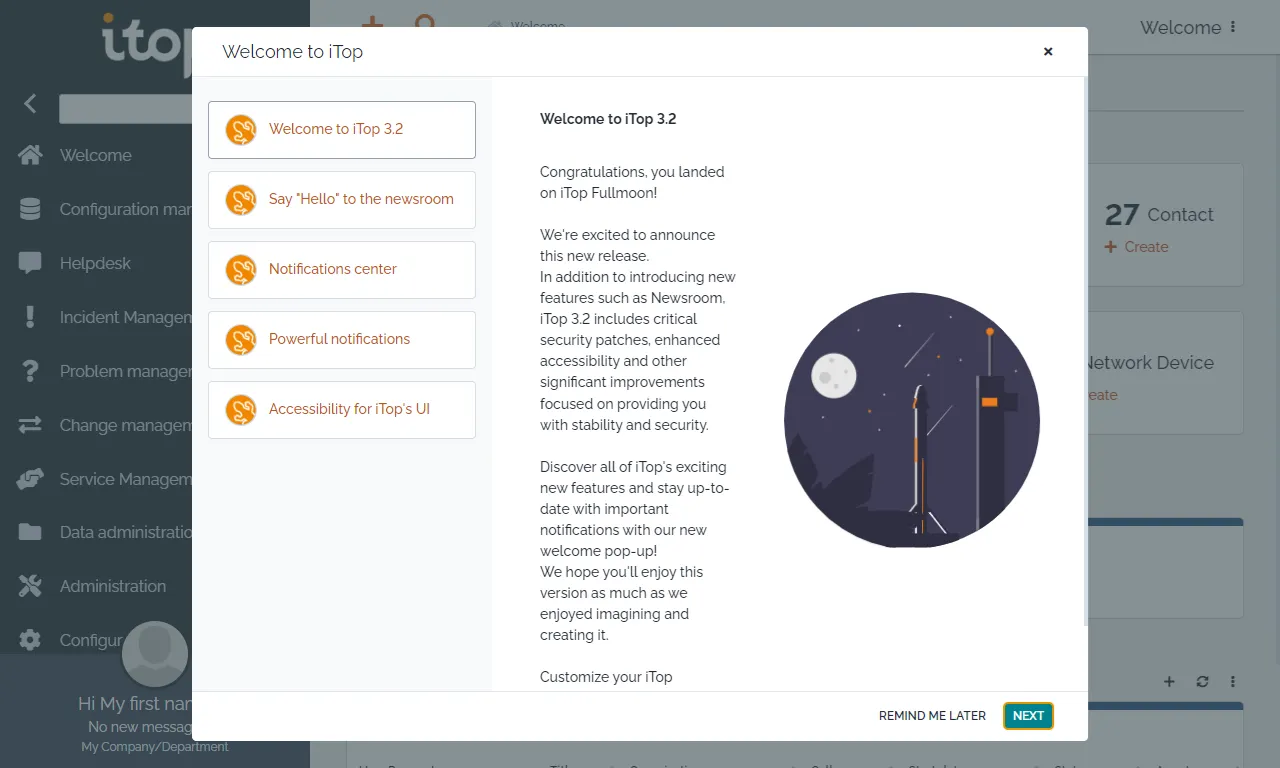Click the Problem management question mark icon
1280x768 pixels.
(30, 371)
